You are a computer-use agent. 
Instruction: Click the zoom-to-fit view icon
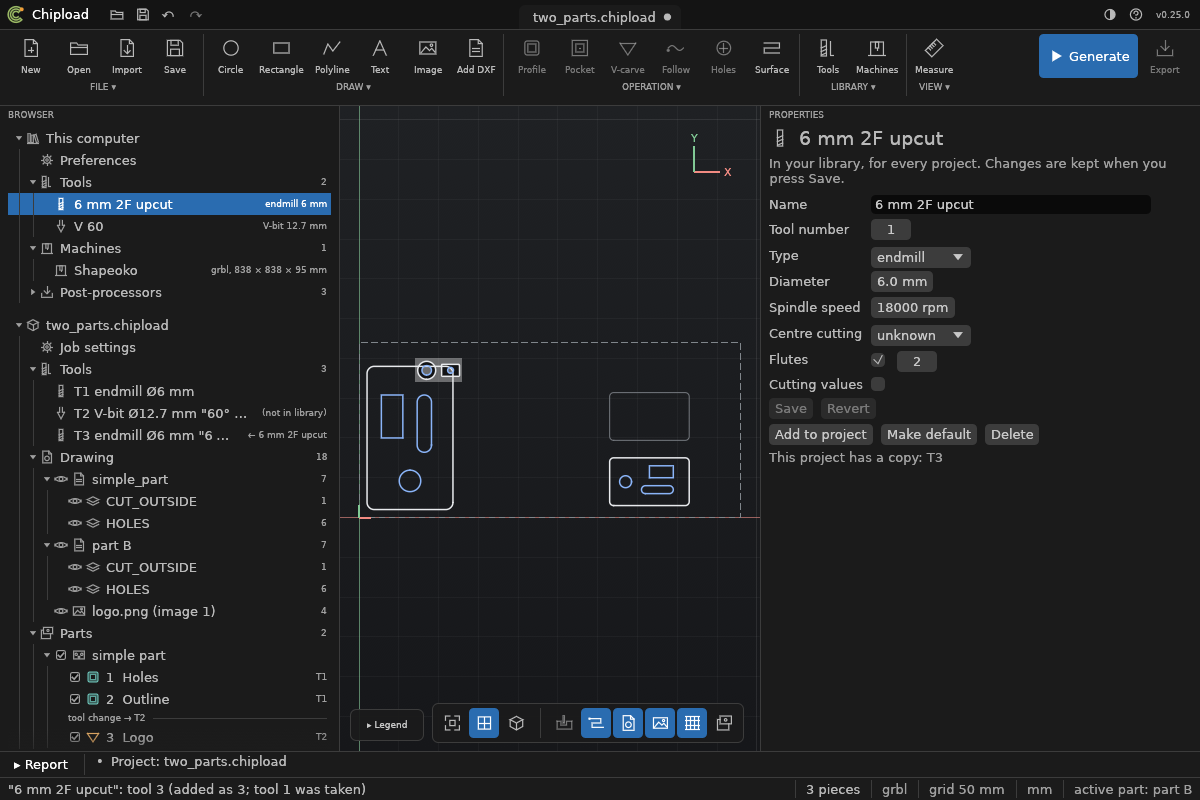452,723
